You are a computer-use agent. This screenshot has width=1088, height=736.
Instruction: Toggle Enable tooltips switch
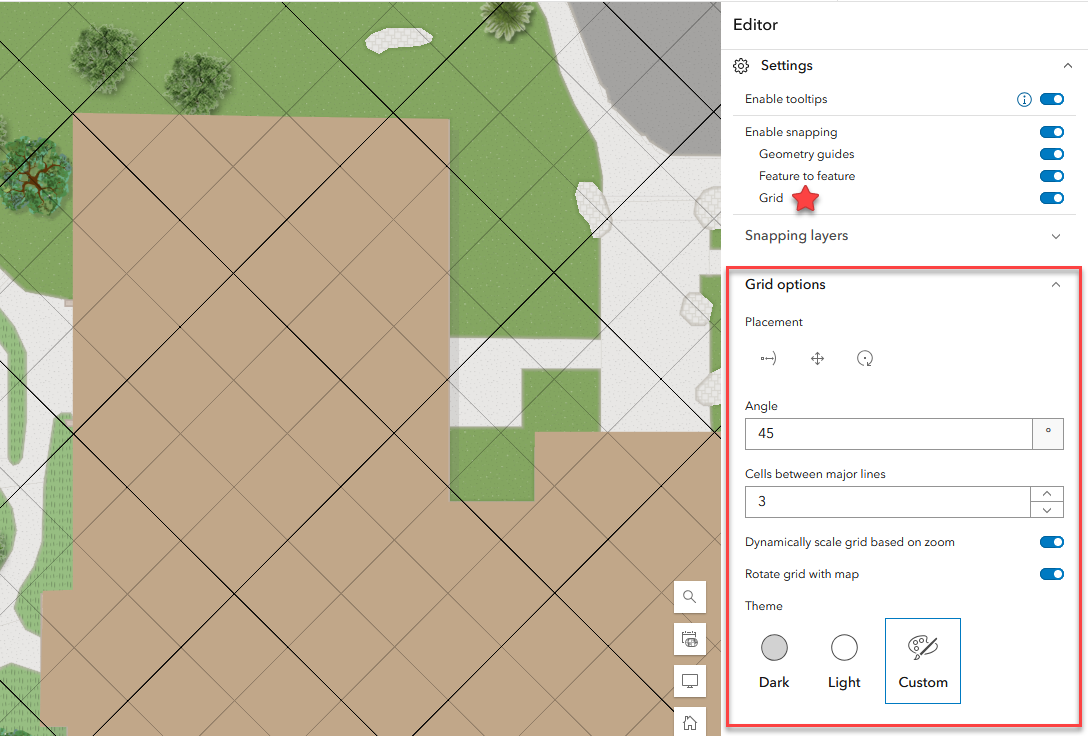(x=1052, y=99)
